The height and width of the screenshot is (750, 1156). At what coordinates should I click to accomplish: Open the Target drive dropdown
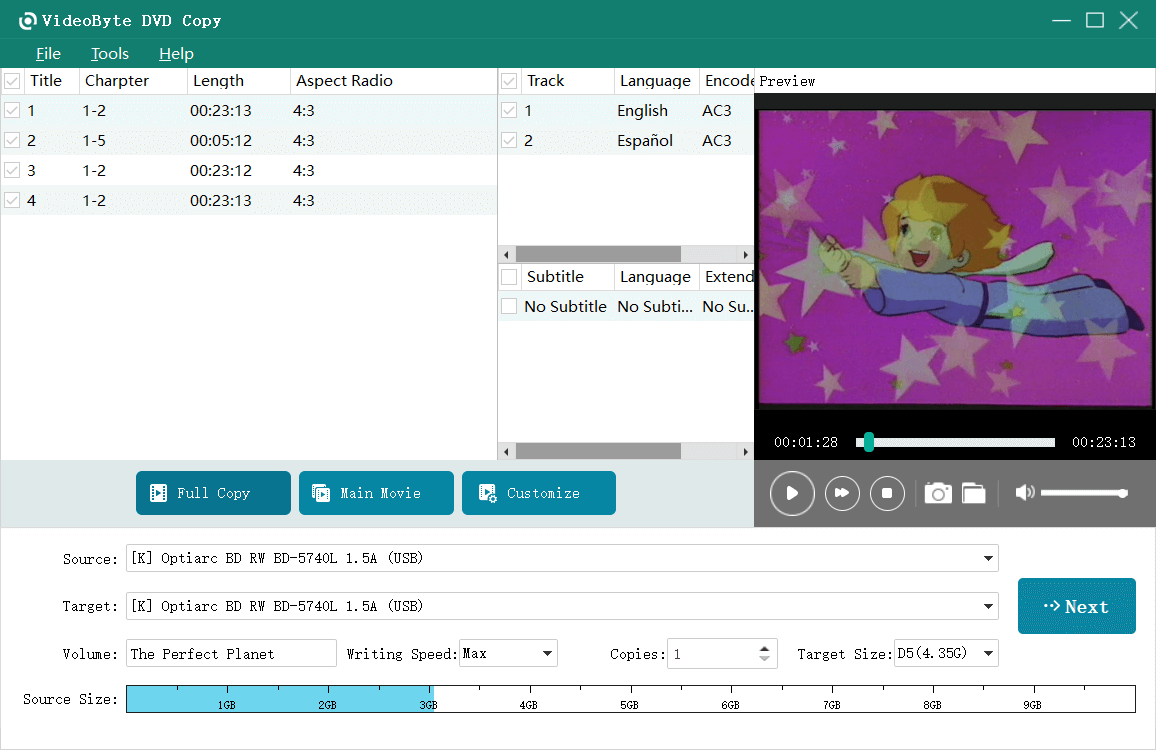point(988,606)
